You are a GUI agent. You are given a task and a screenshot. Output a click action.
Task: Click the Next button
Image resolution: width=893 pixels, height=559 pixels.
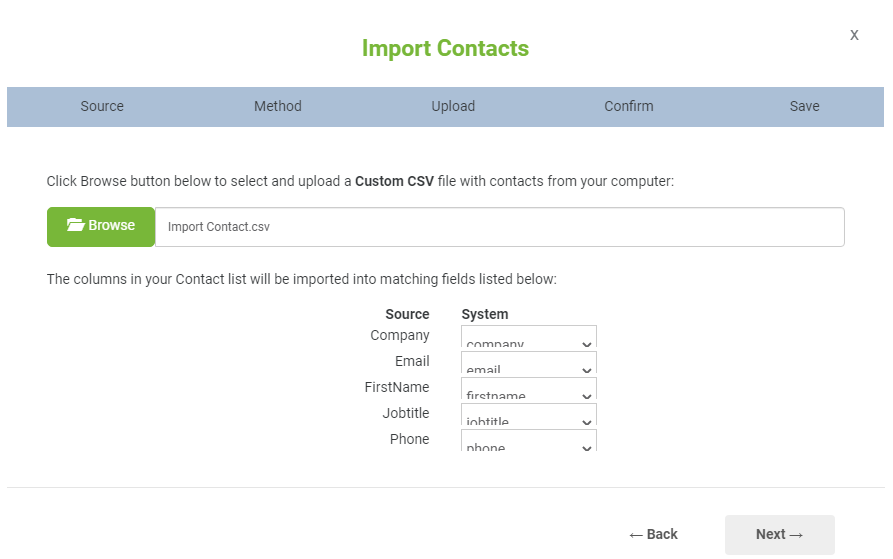pos(780,535)
